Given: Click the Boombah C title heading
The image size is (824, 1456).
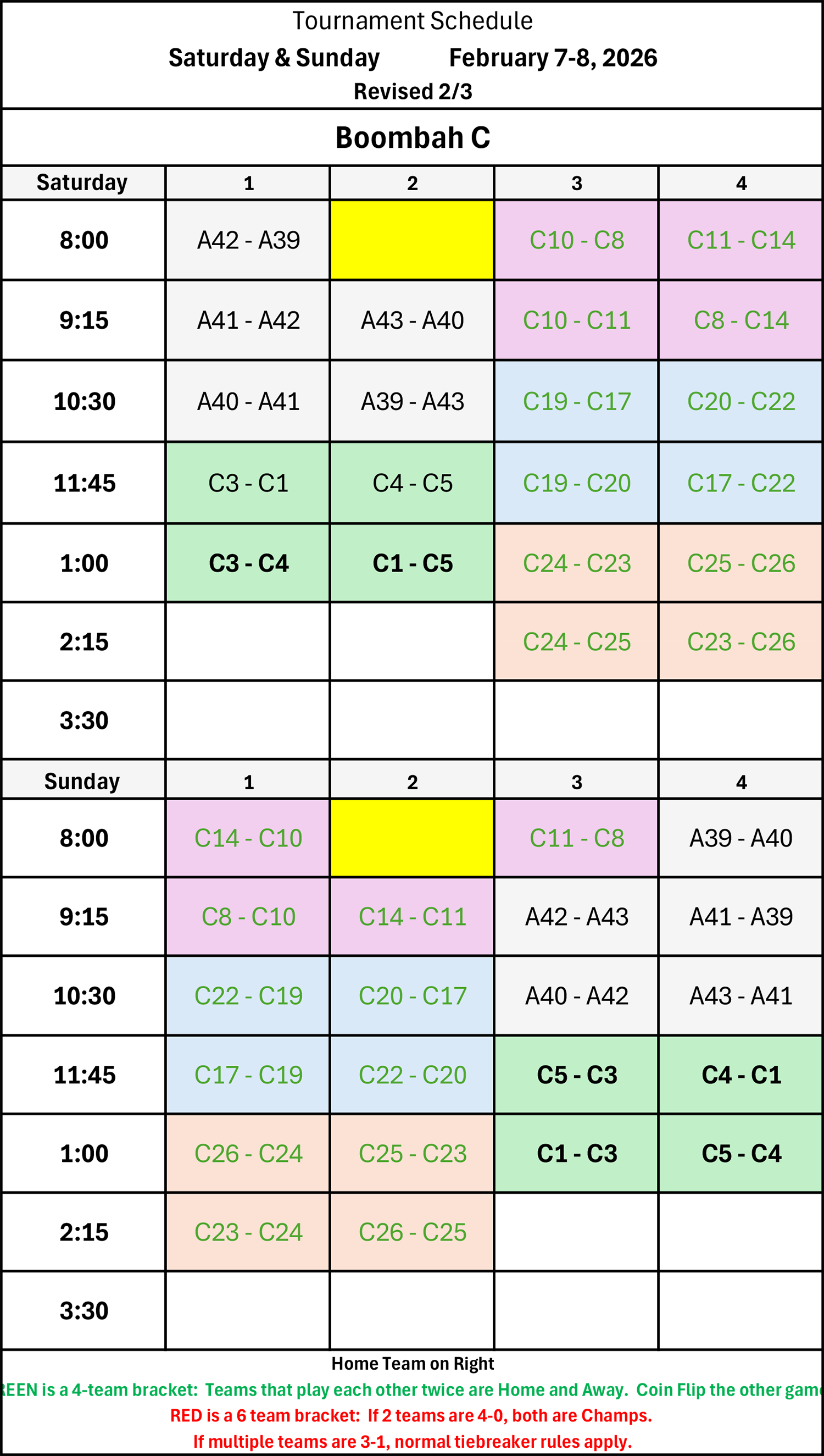Looking at the screenshot, I should coord(413,137).
